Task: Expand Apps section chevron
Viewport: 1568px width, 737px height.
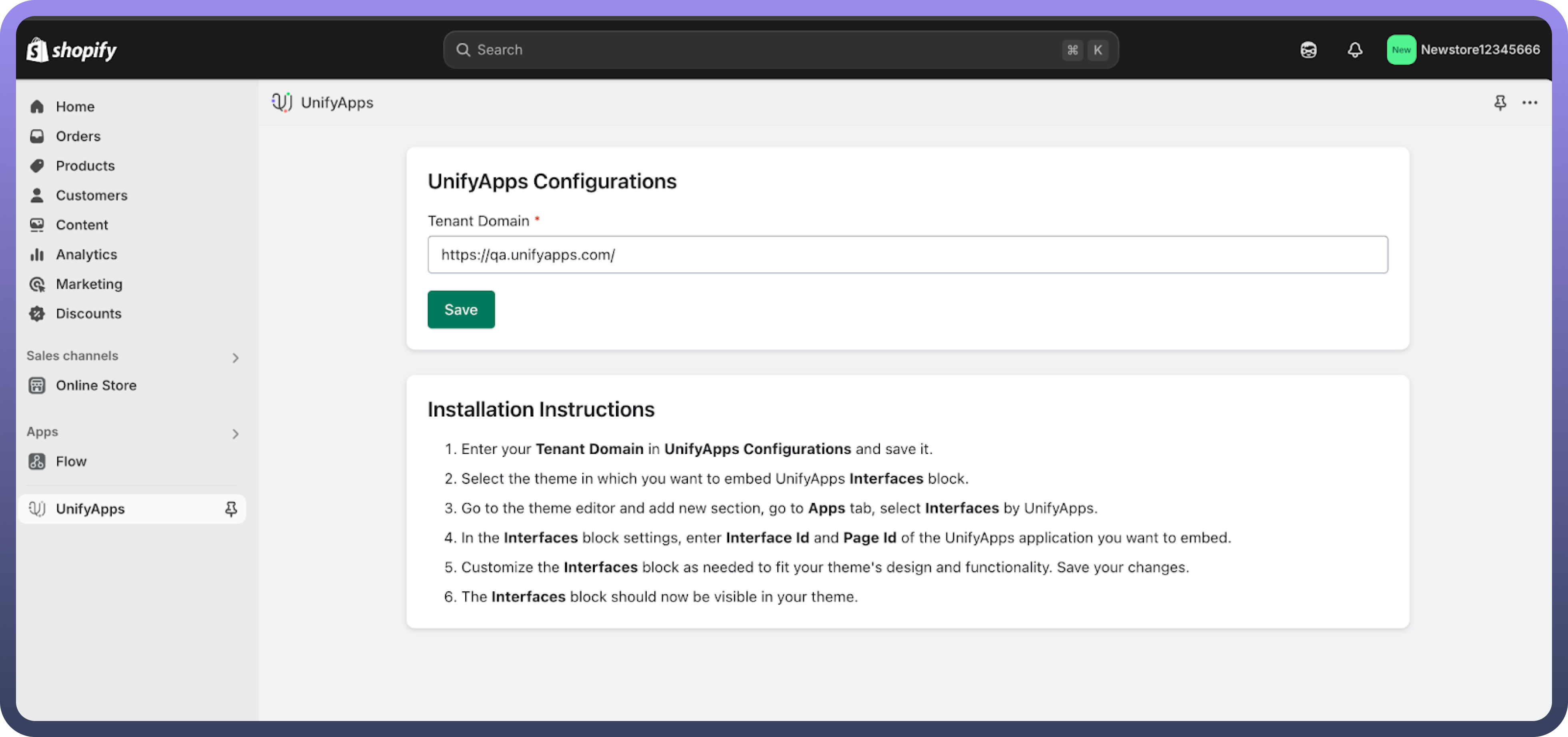Action: [235, 434]
